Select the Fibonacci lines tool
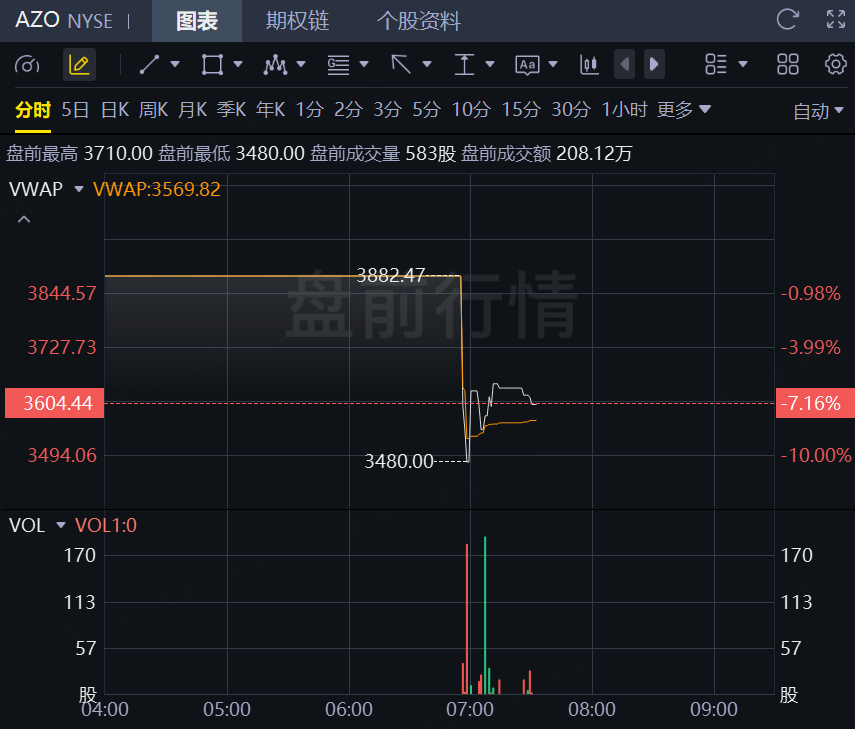Screen dimensions: 855x729 click(x=338, y=64)
